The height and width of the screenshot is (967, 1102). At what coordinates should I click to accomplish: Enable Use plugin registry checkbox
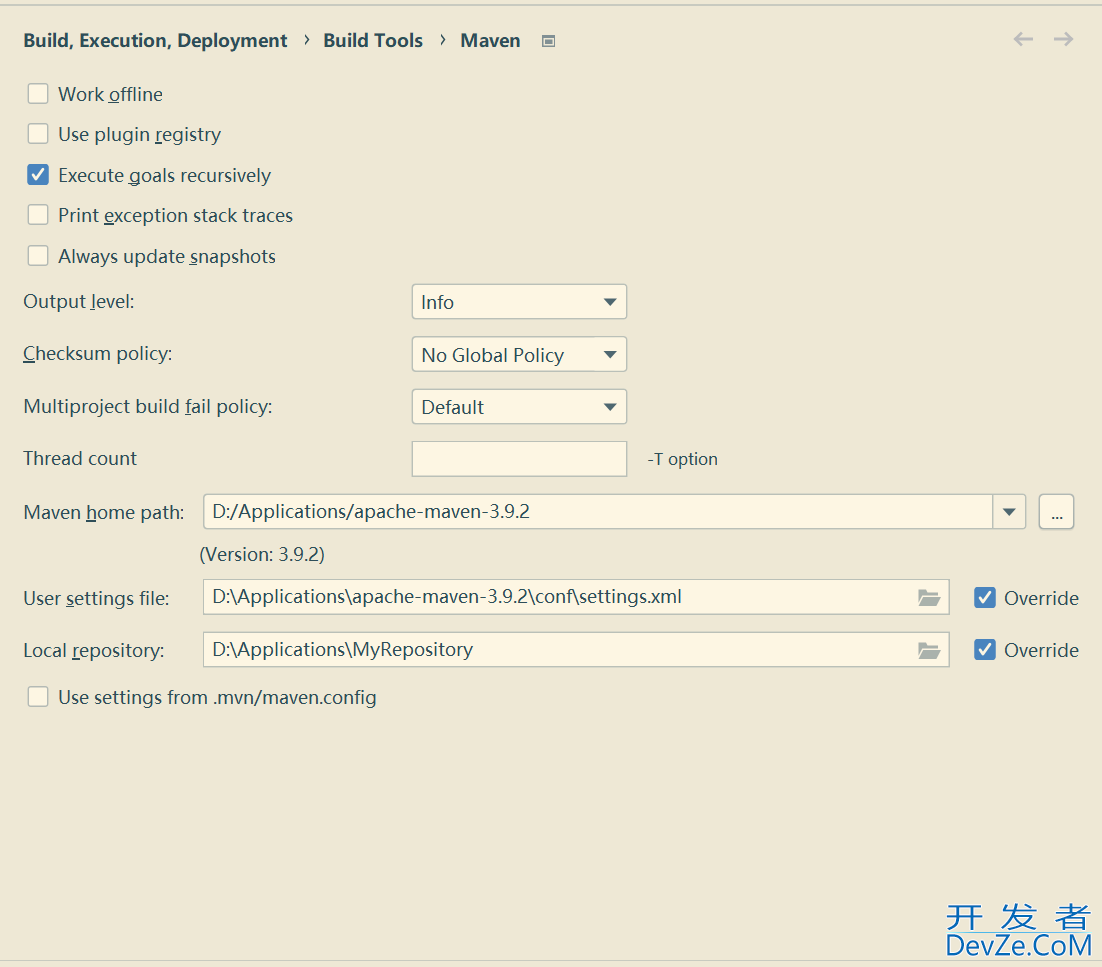pyautogui.click(x=38, y=134)
